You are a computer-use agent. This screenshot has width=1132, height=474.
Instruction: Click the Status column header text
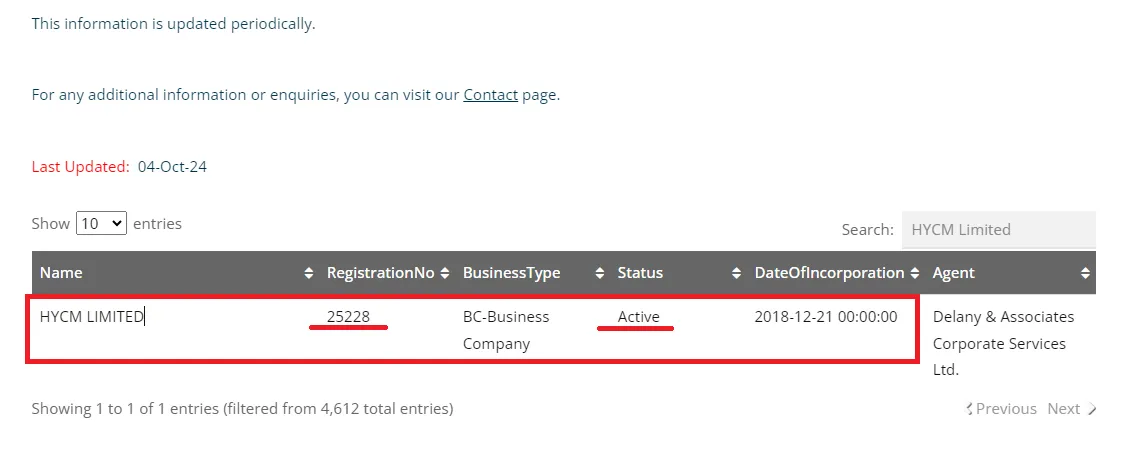pyautogui.click(x=640, y=273)
